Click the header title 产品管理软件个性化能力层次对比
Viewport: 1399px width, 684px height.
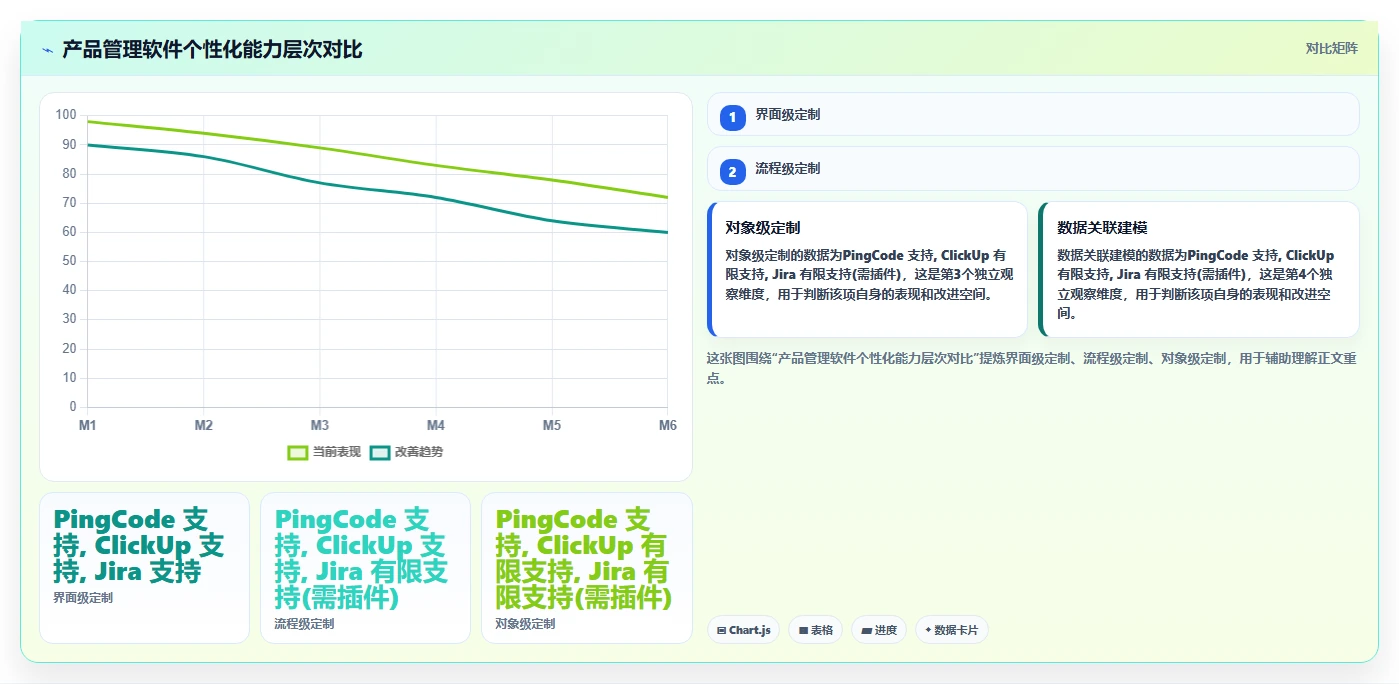212,49
